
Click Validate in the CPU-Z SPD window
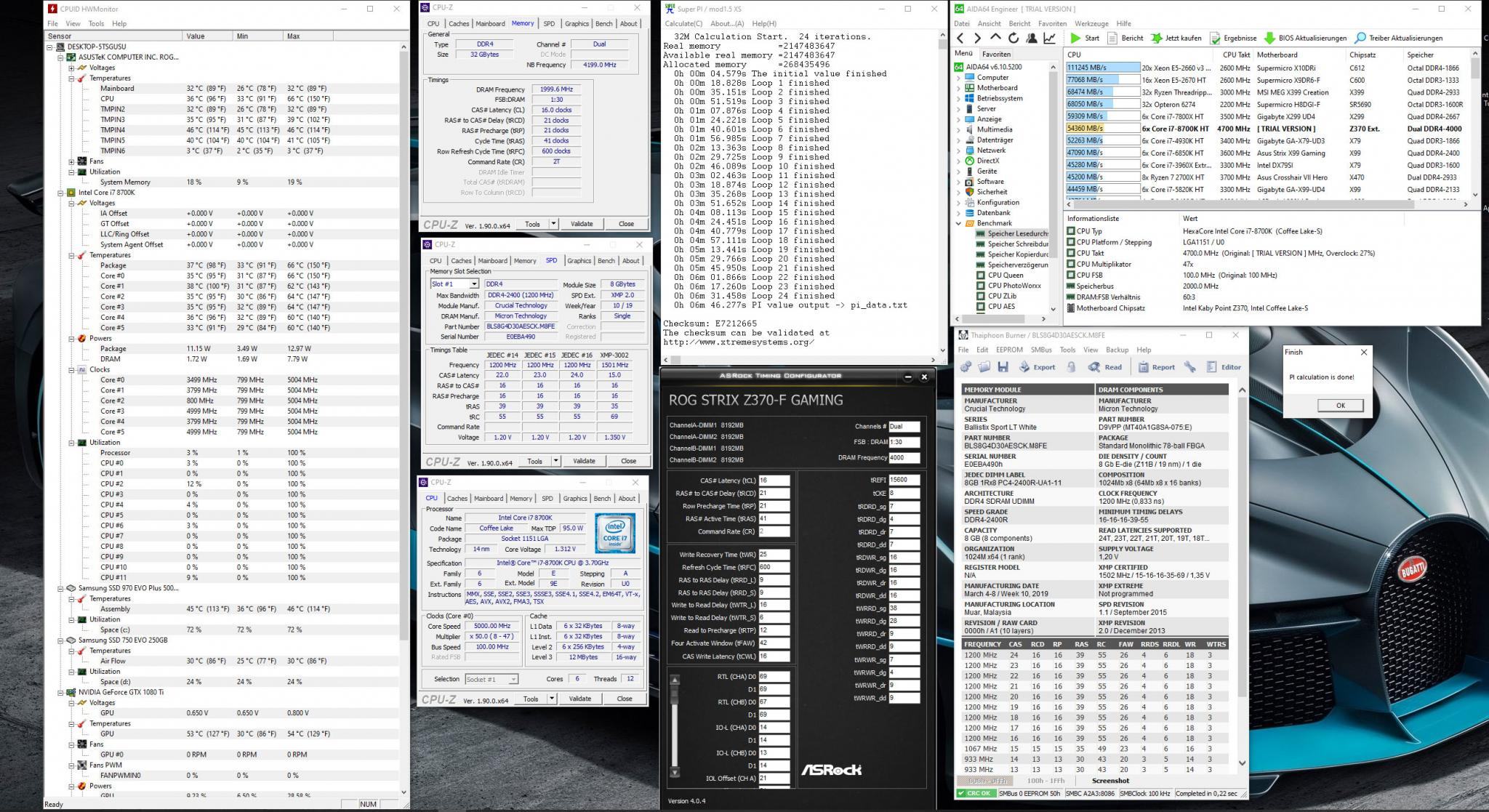click(x=584, y=461)
